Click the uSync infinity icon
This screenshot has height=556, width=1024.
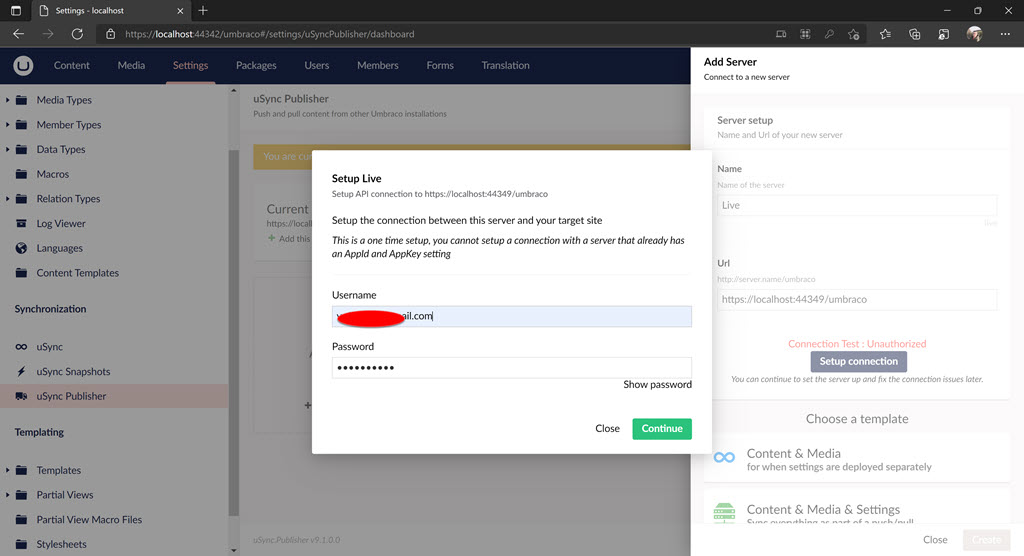(22, 347)
